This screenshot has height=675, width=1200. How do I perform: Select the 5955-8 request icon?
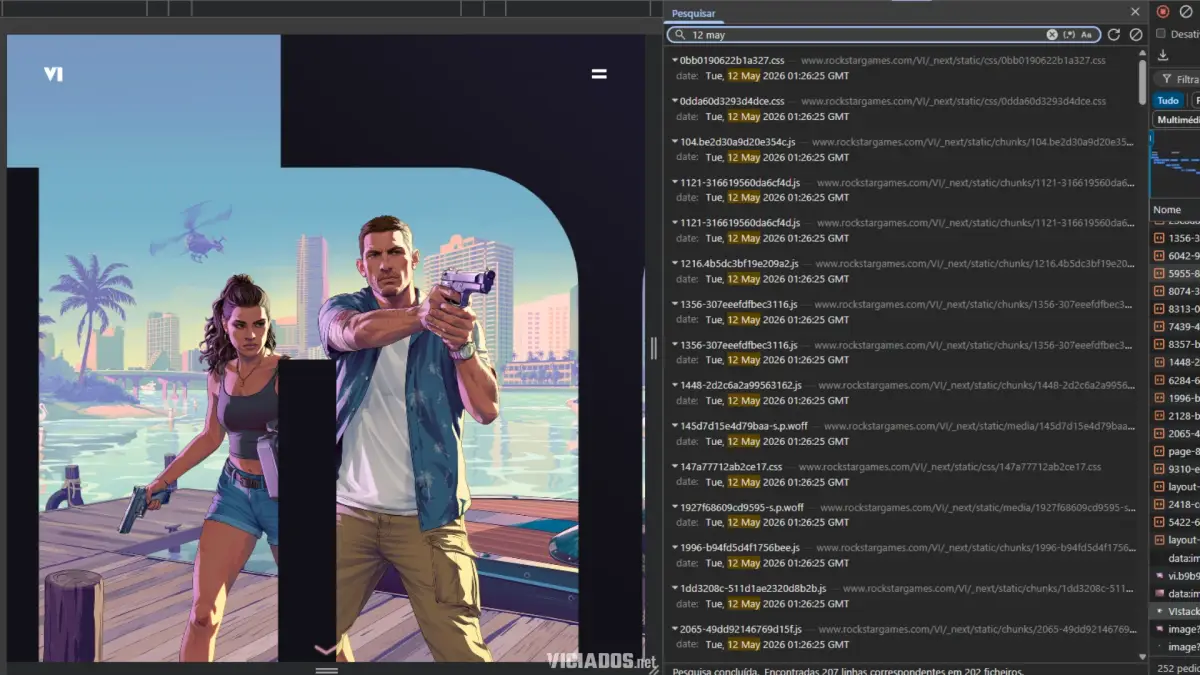point(1159,273)
